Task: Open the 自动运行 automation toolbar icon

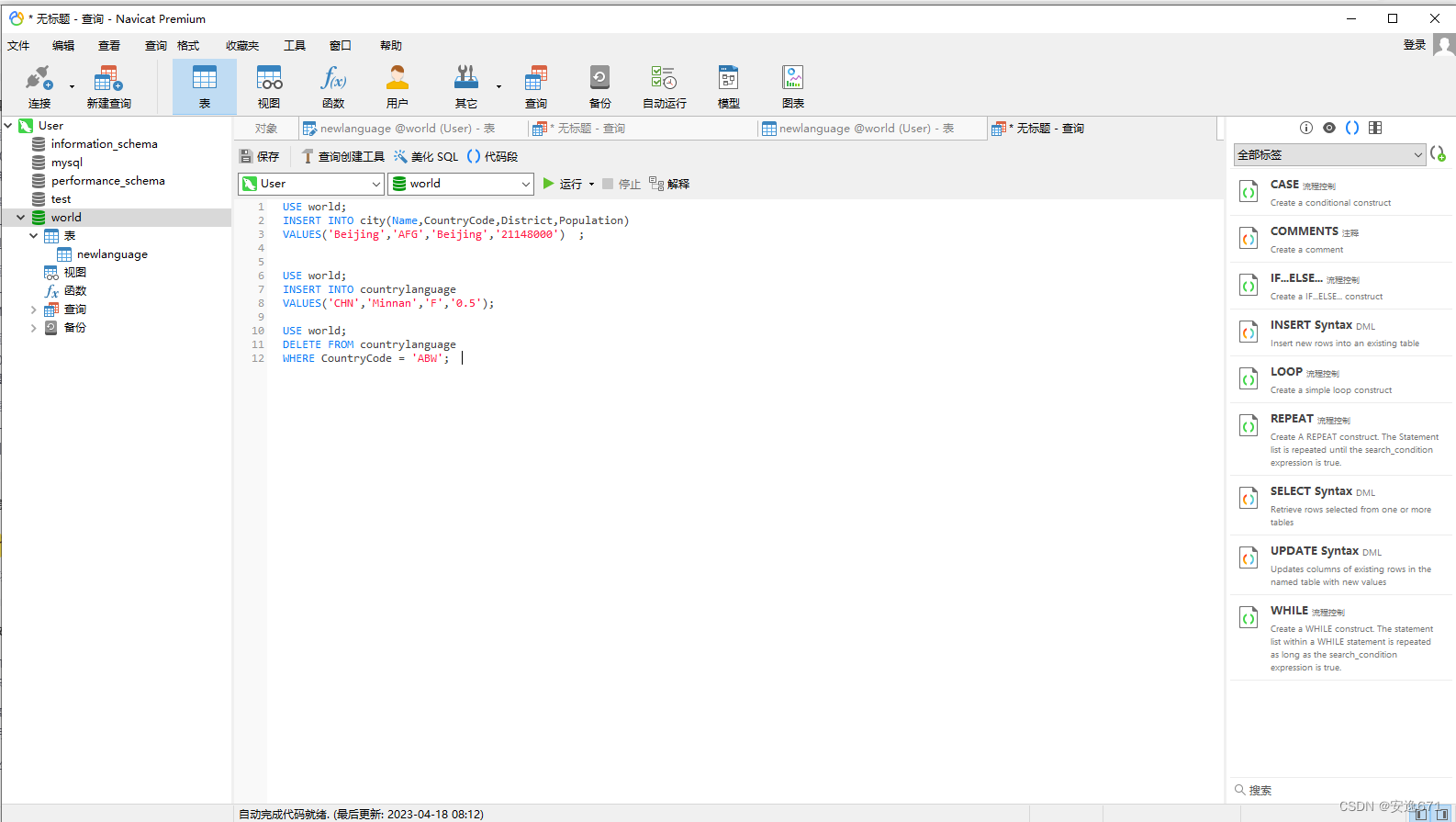Action: pos(665,87)
